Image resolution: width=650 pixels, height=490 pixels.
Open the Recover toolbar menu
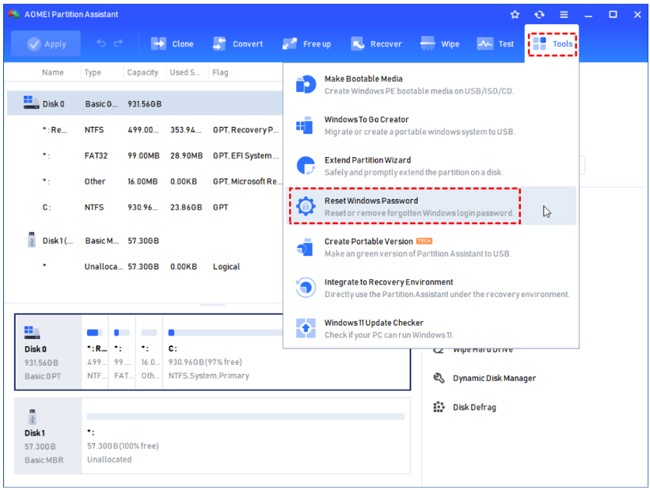376,44
